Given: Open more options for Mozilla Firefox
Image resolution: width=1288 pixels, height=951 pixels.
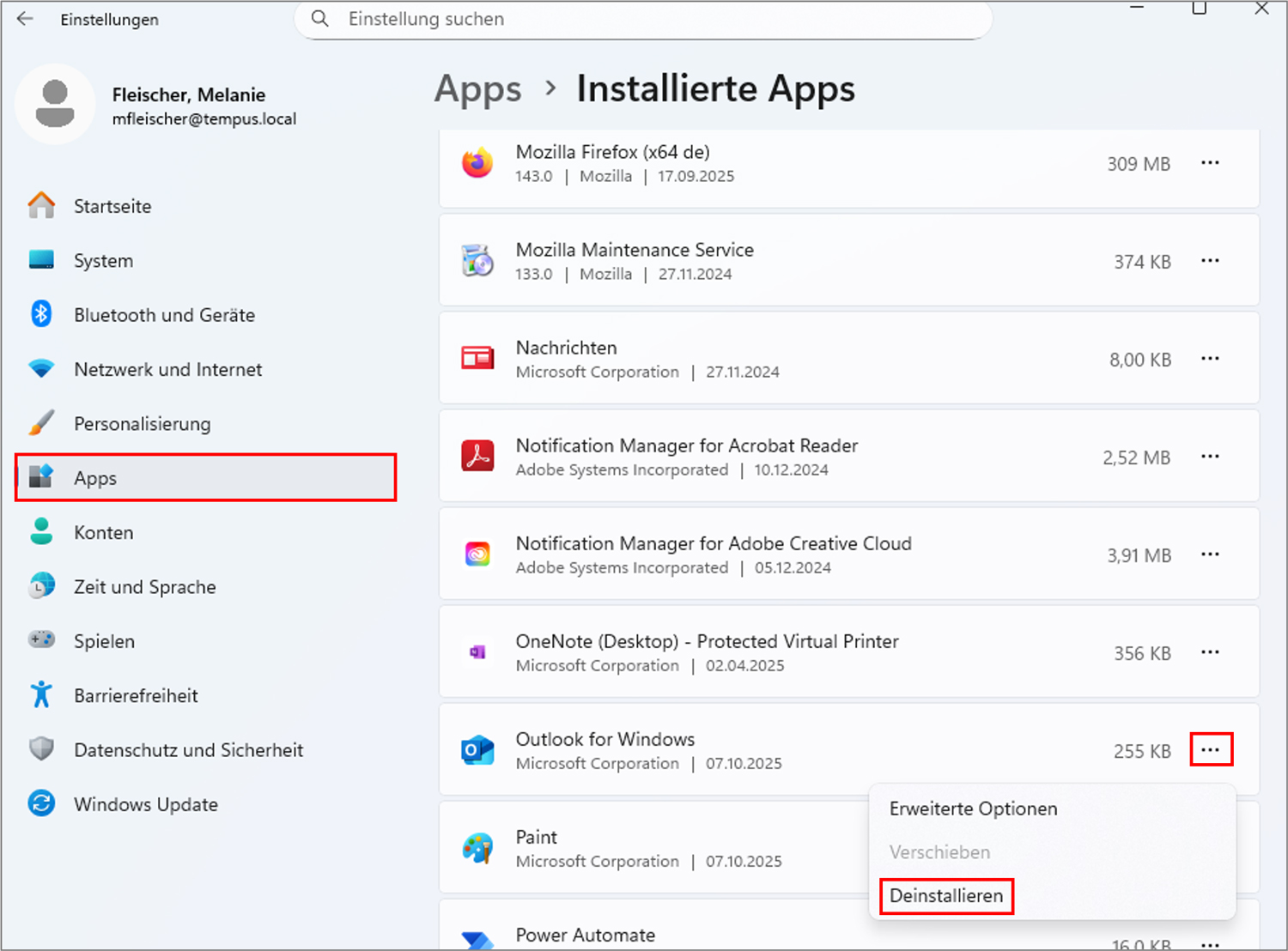Looking at the screenshot, I should coord(1210,163).
